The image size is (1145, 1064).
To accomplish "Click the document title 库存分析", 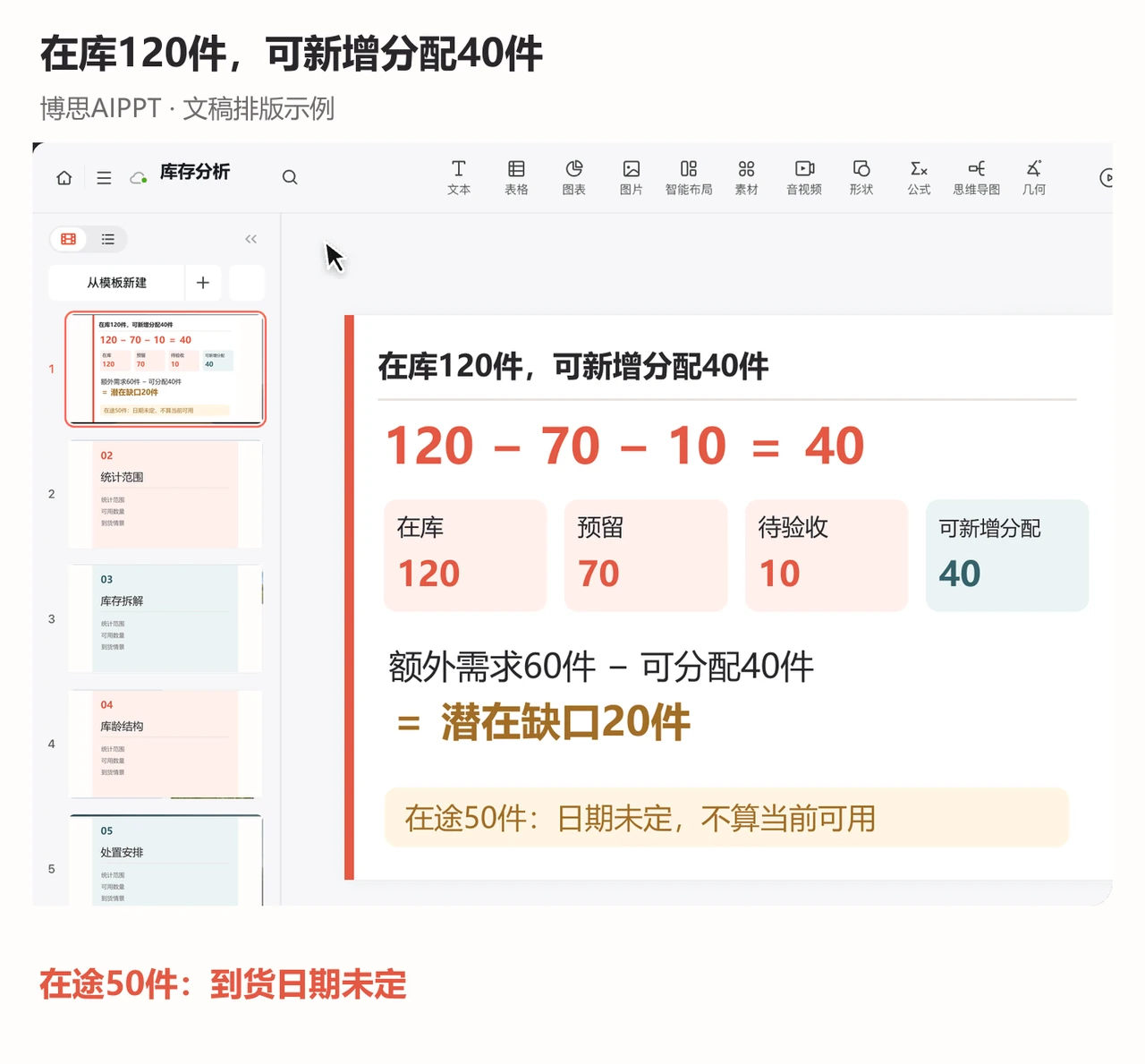I will [195, 172].
